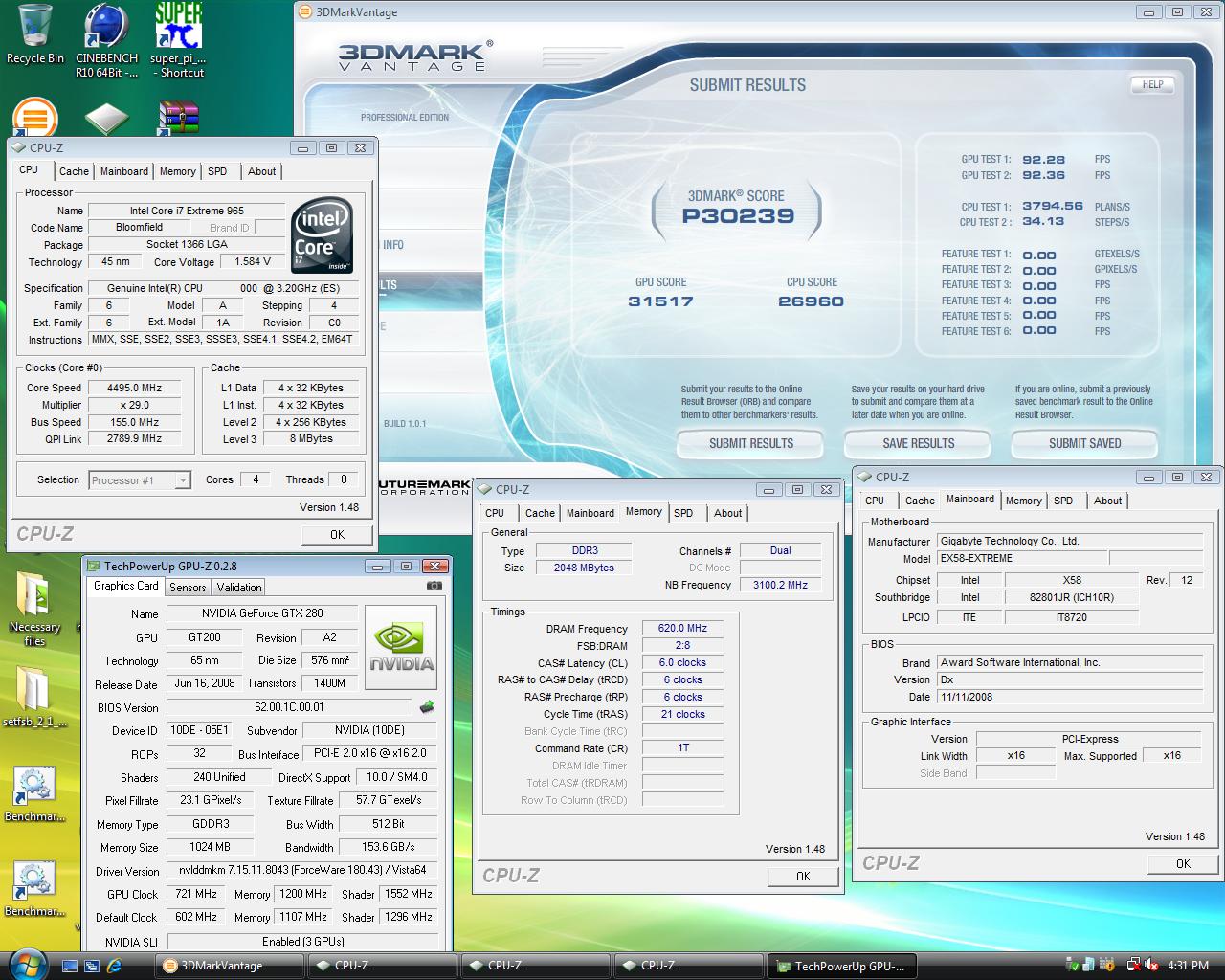Switch to CPU tab in Memory CPU-Z window

[495, 513]
